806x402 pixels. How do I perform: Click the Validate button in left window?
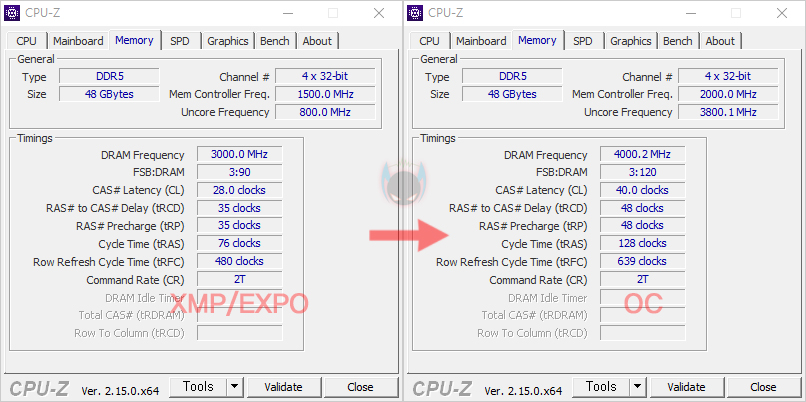(283, 387)
